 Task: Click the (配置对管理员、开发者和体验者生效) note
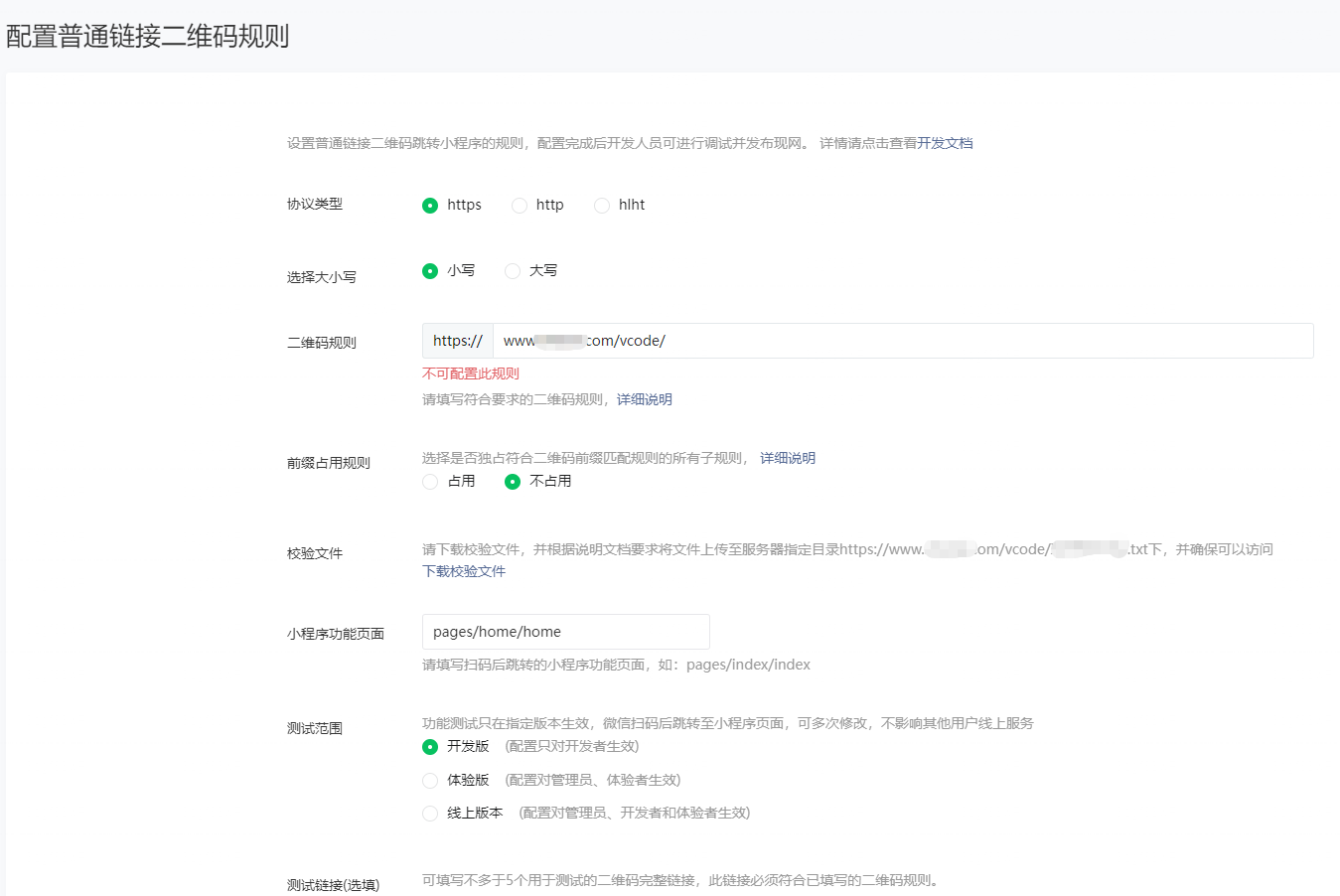point(635,813)
